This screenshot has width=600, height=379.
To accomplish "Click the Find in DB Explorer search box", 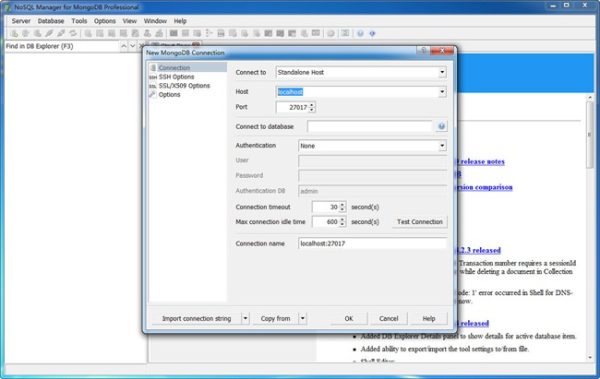I will pyautogui.click(x=62, y=46).
